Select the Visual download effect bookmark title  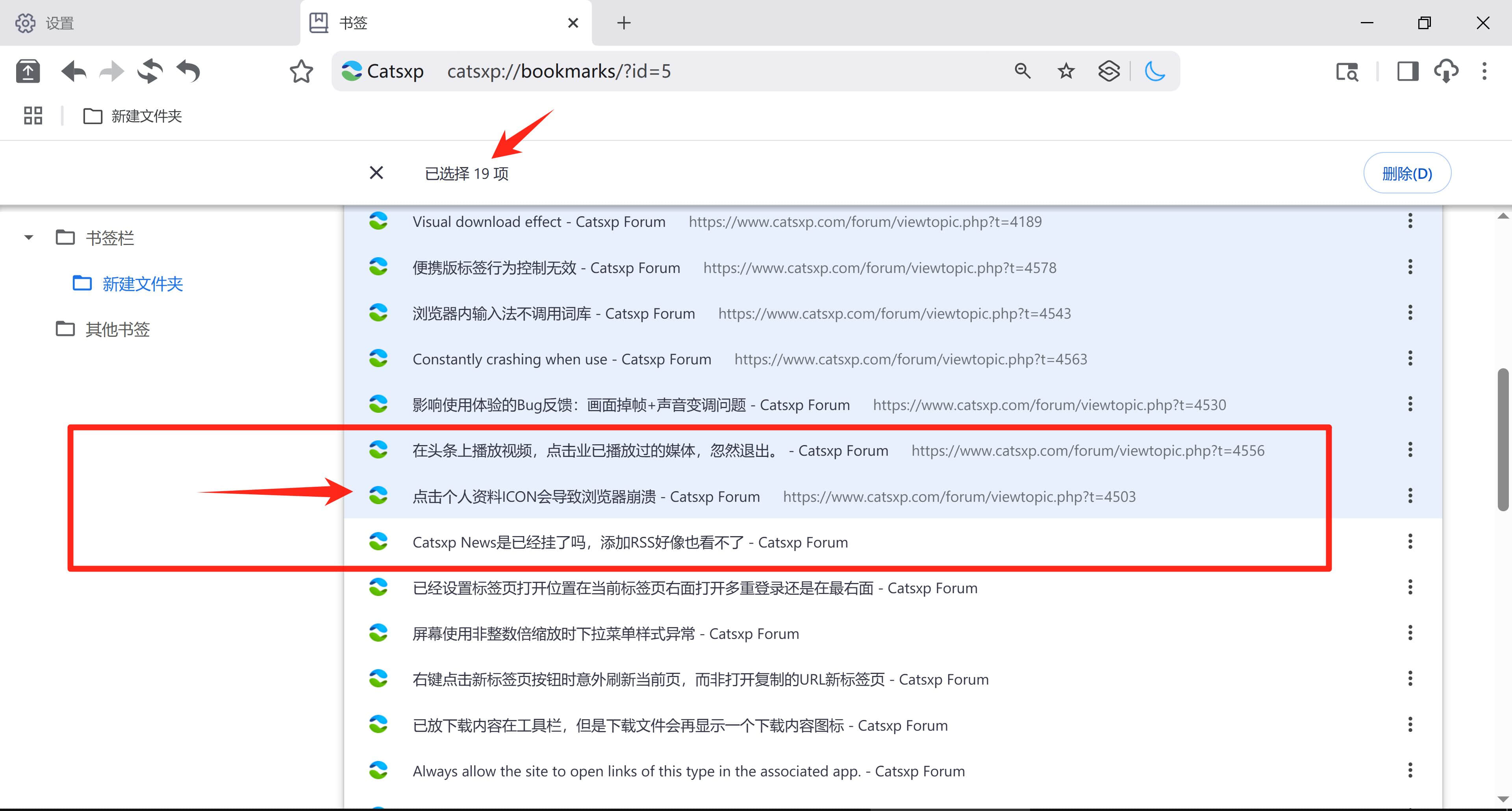click(539, 222)
